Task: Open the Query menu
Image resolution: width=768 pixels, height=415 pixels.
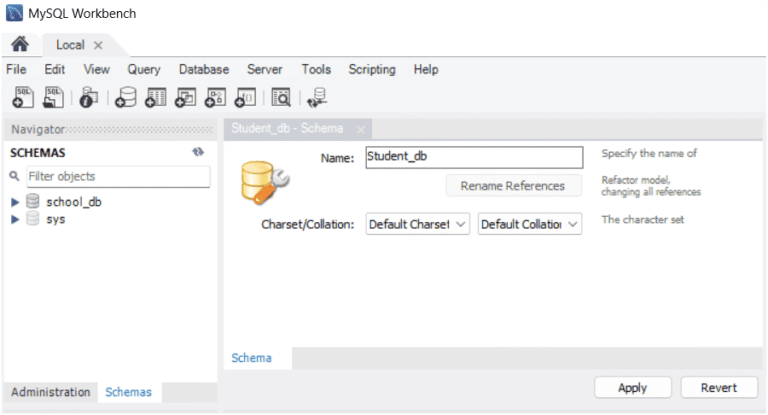Action: pos(144,70)
